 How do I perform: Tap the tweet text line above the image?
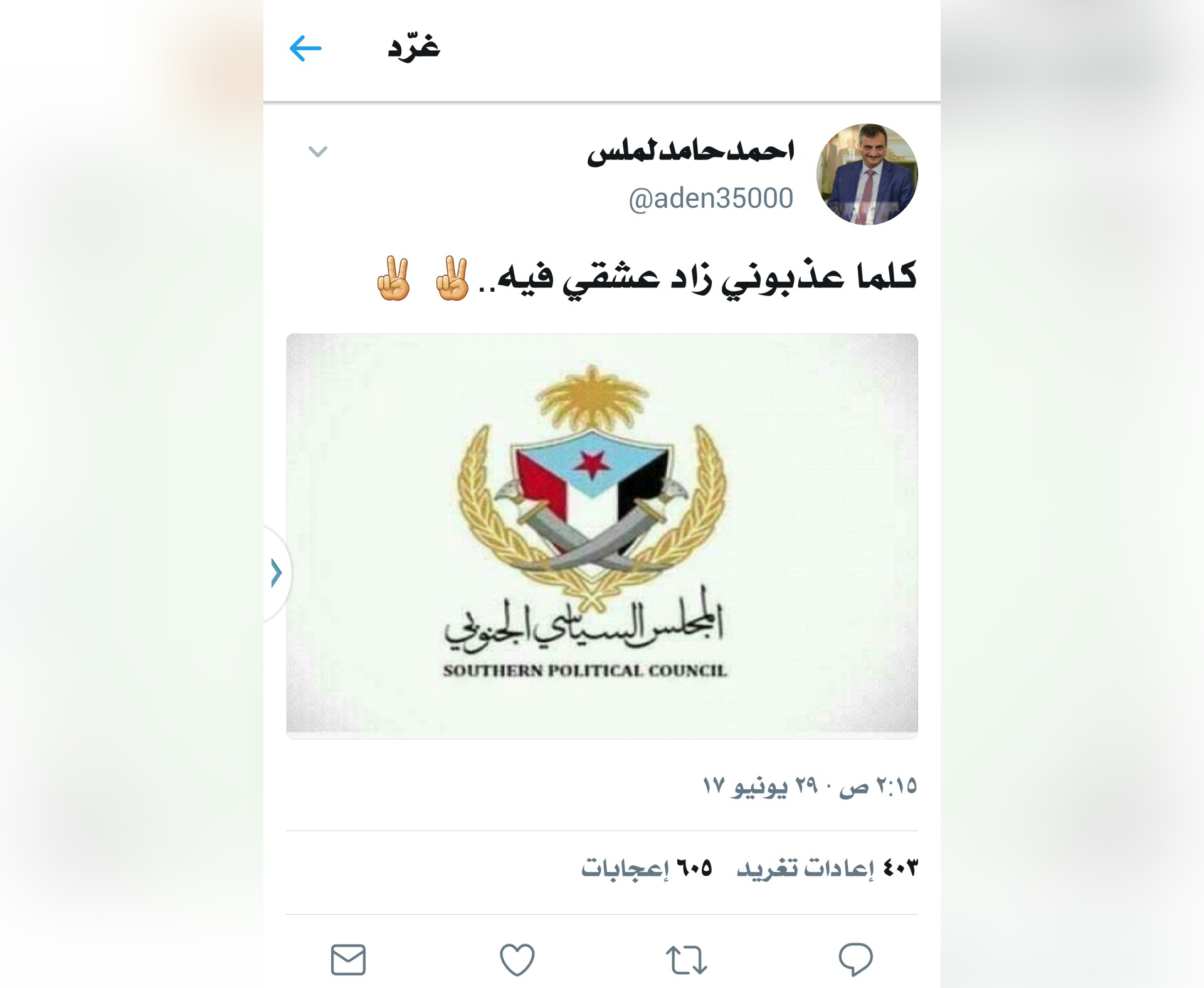point(646,278)
